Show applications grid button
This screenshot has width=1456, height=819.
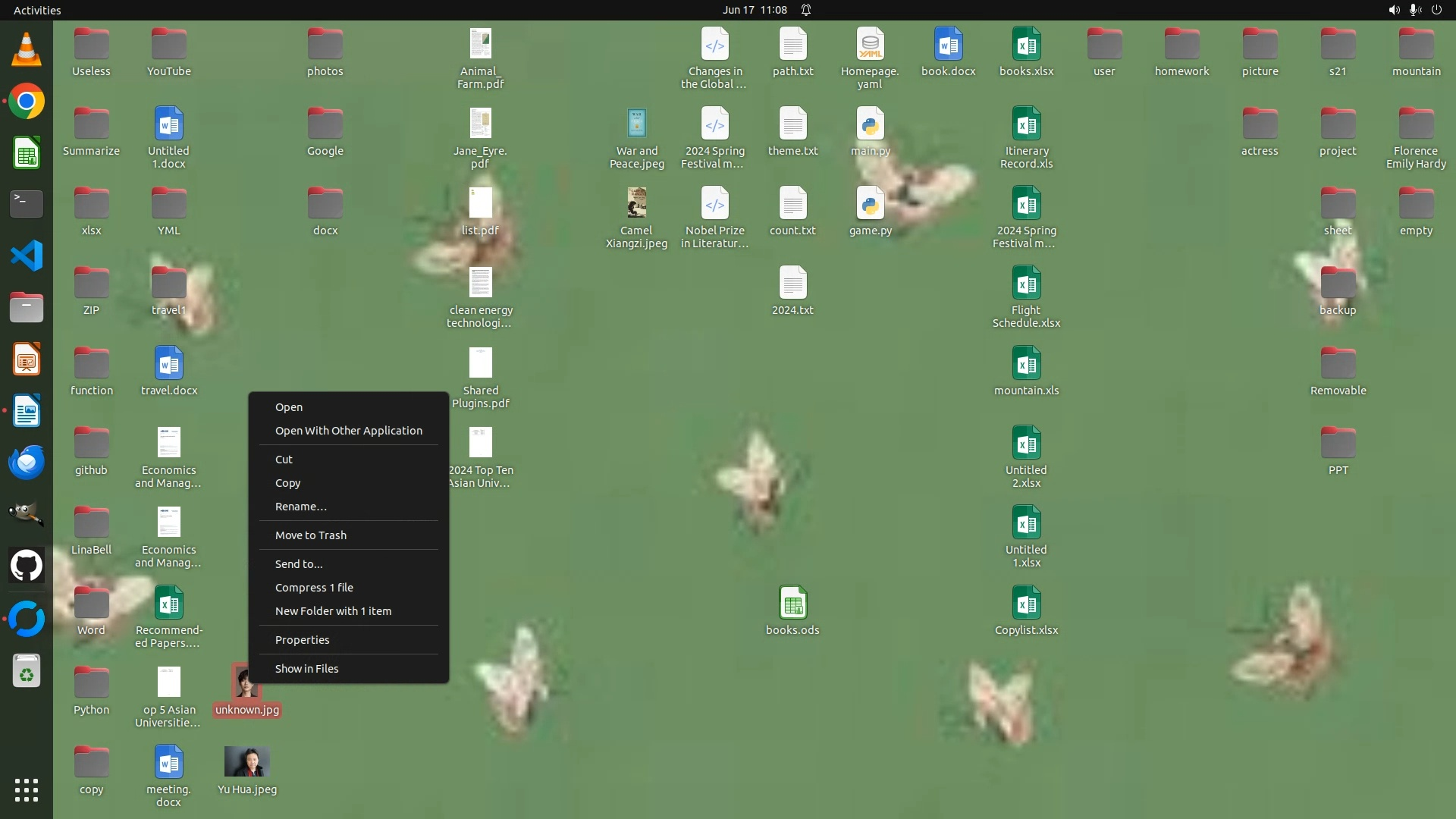[27, 790]
